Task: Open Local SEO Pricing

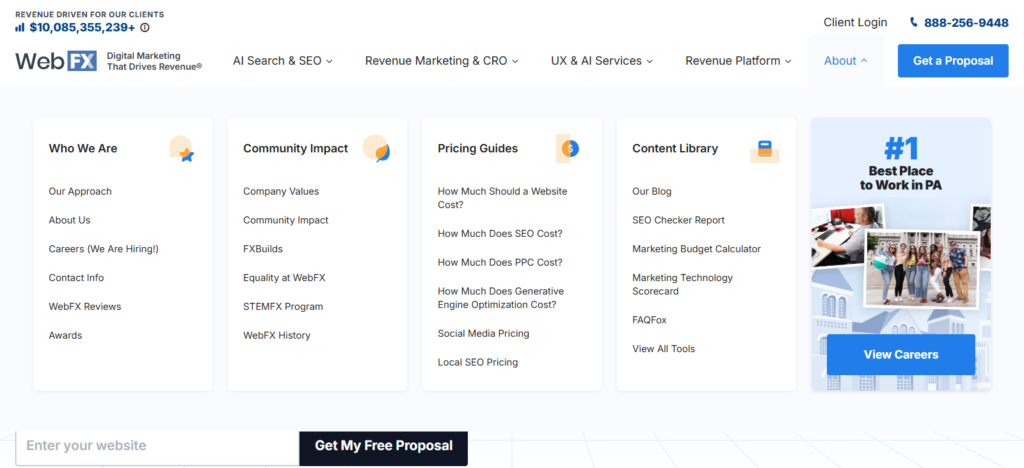Action: 477,362
